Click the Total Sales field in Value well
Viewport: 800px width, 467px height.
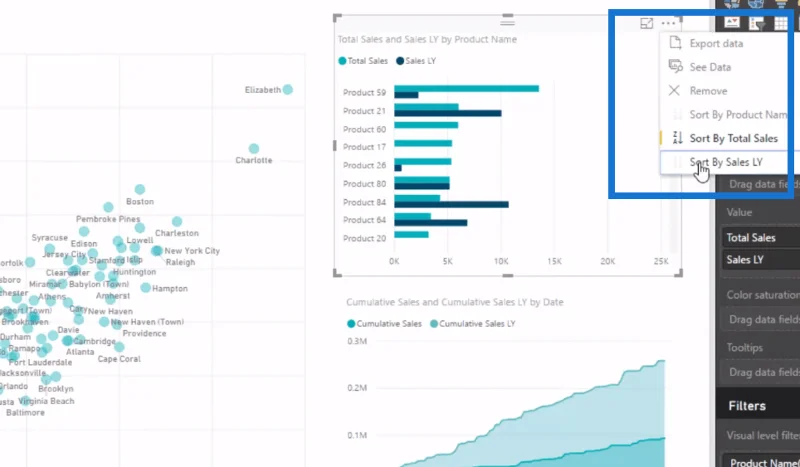[x=761, y=238]
